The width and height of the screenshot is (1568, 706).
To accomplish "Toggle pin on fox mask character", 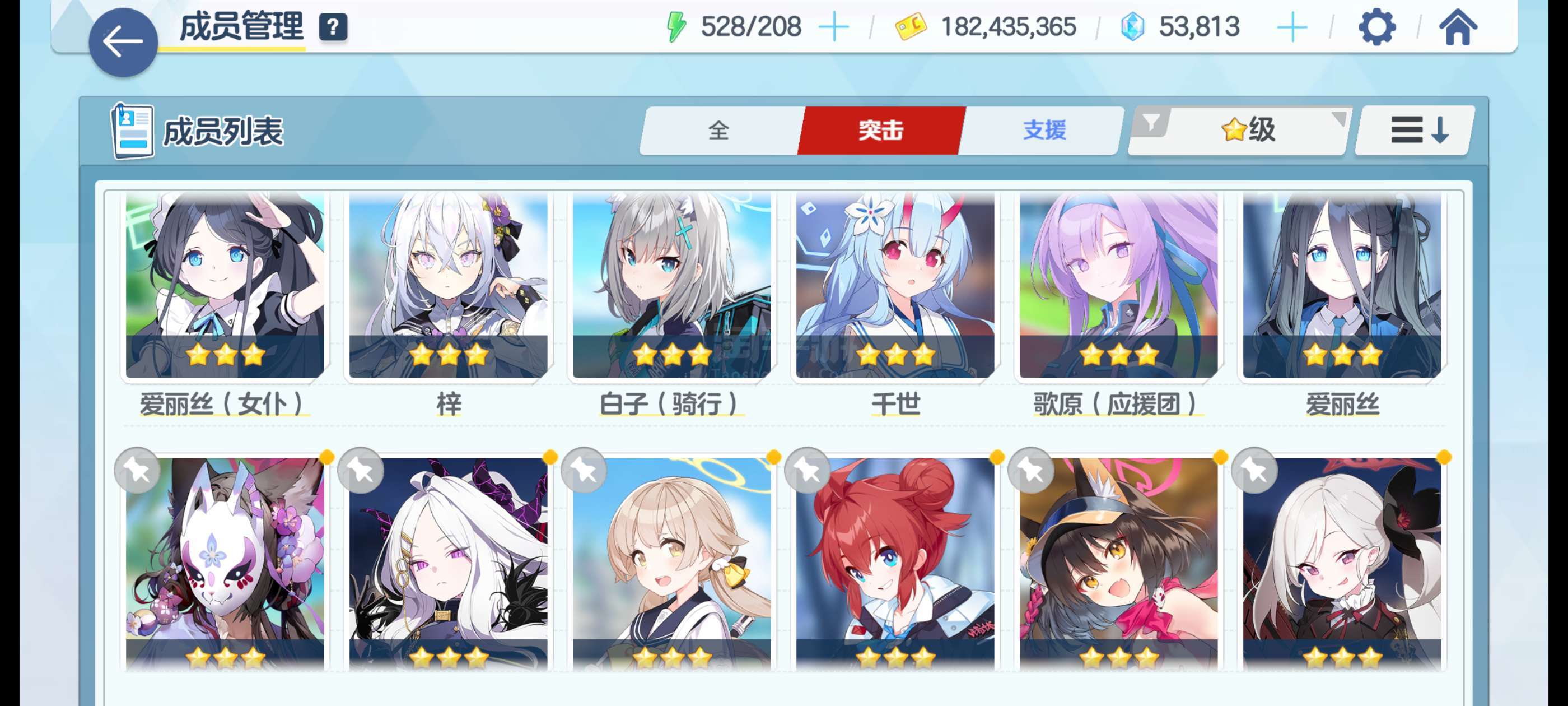I will click(137, 470).
